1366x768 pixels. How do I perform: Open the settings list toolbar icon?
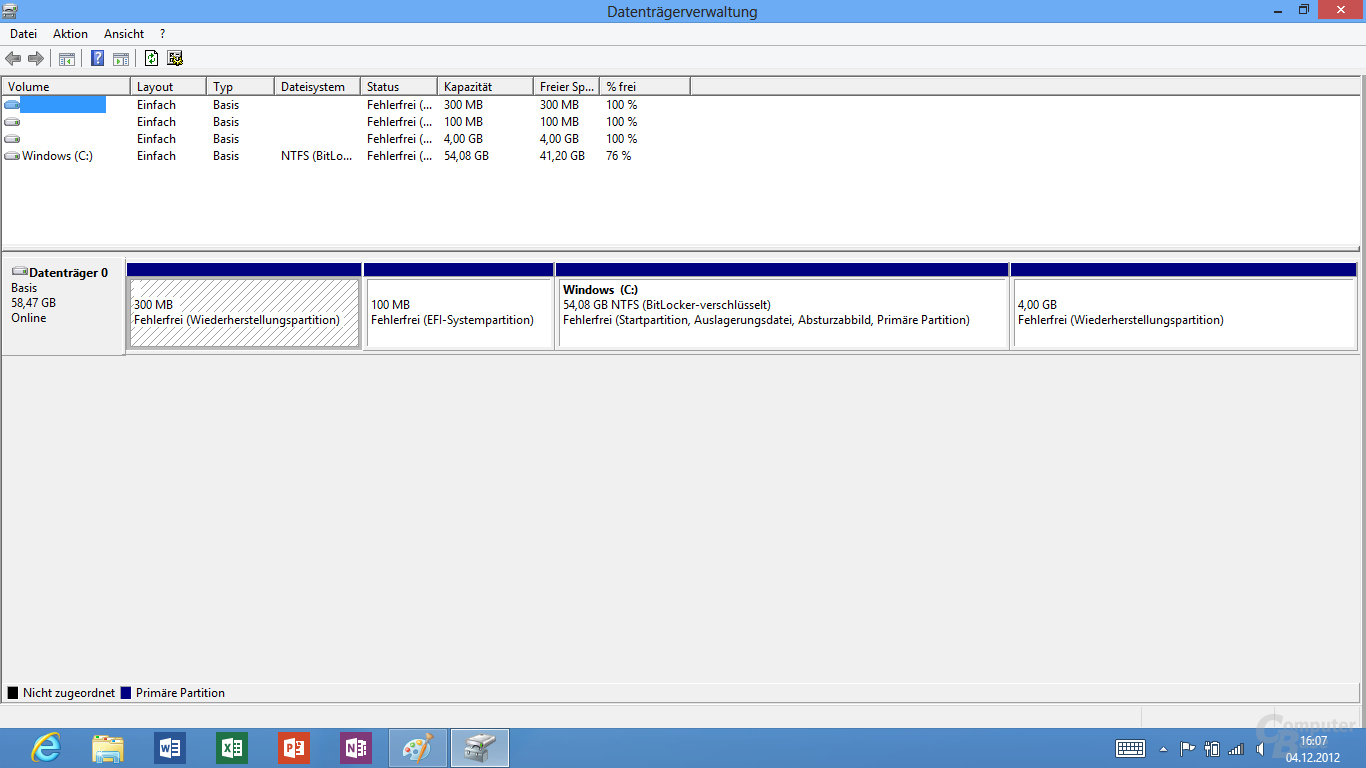(x=175, y=59)
